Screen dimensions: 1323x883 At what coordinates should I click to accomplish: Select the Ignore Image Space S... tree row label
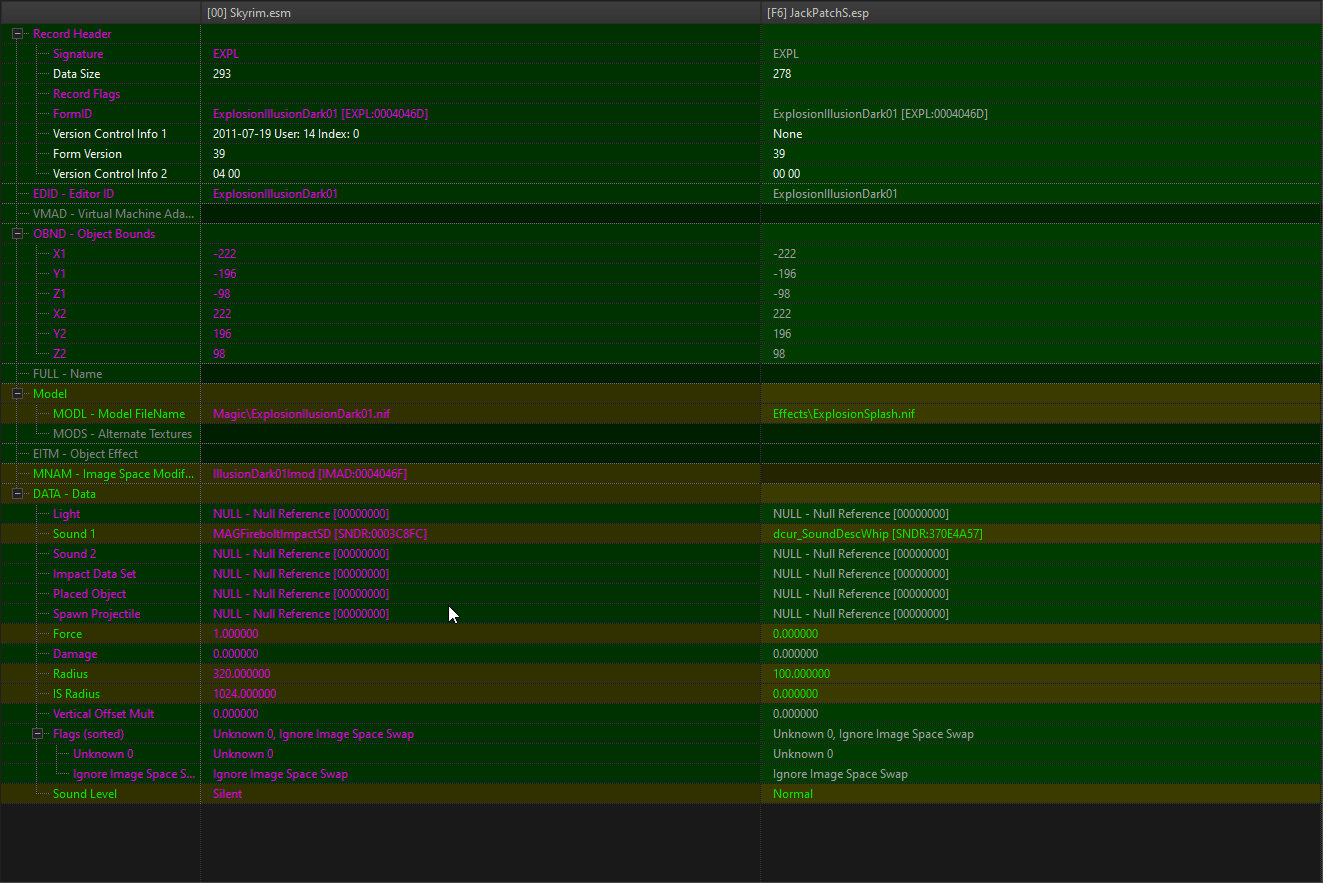pyautogui.click(x=134, y=774)
